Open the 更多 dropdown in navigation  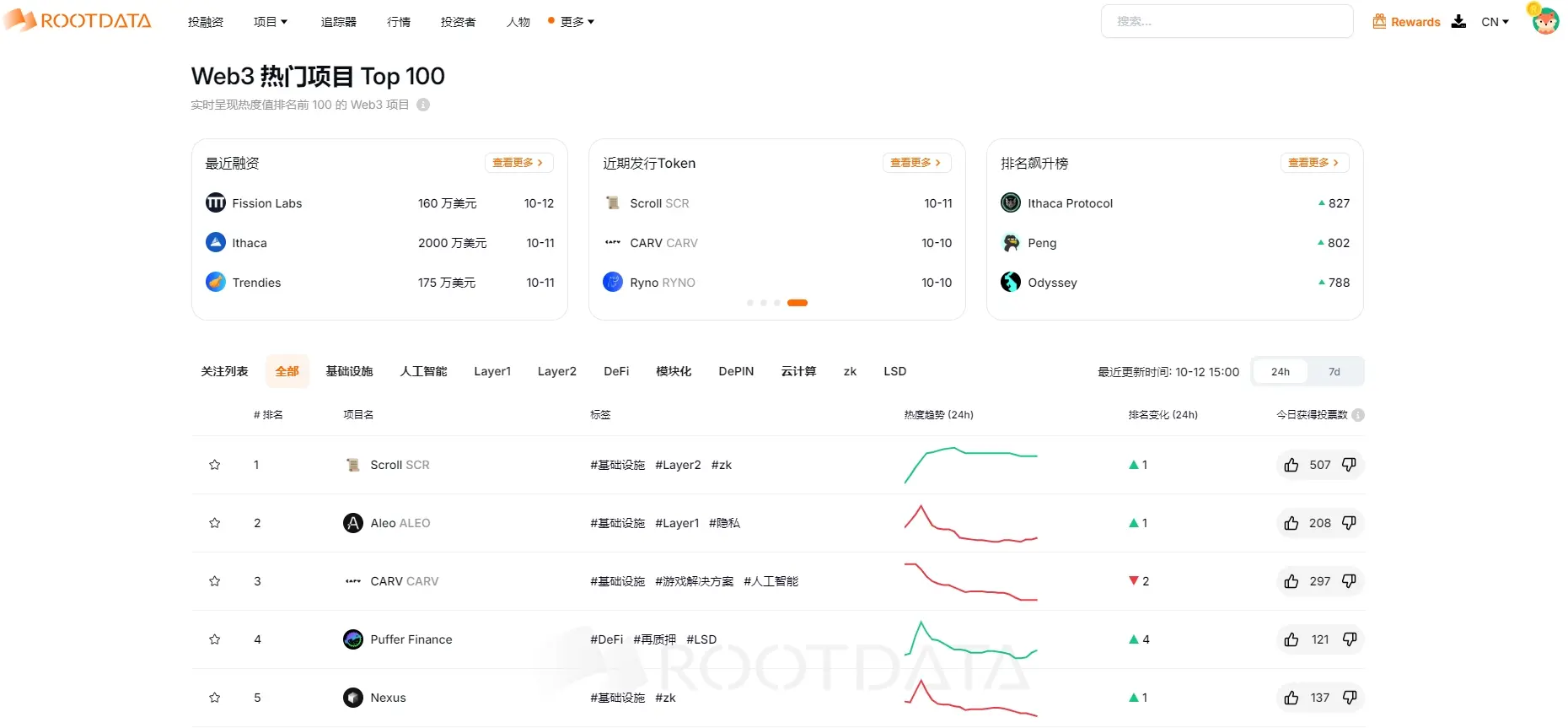click(577, 22)
